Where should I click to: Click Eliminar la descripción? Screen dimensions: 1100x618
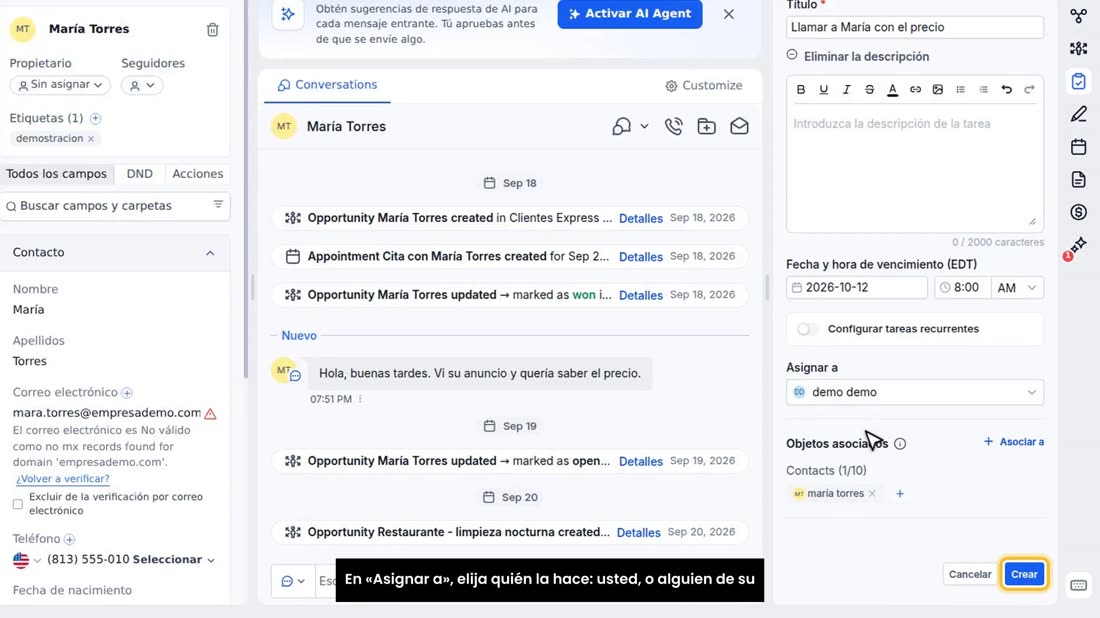pyautogui.click(x=858, y=57)
